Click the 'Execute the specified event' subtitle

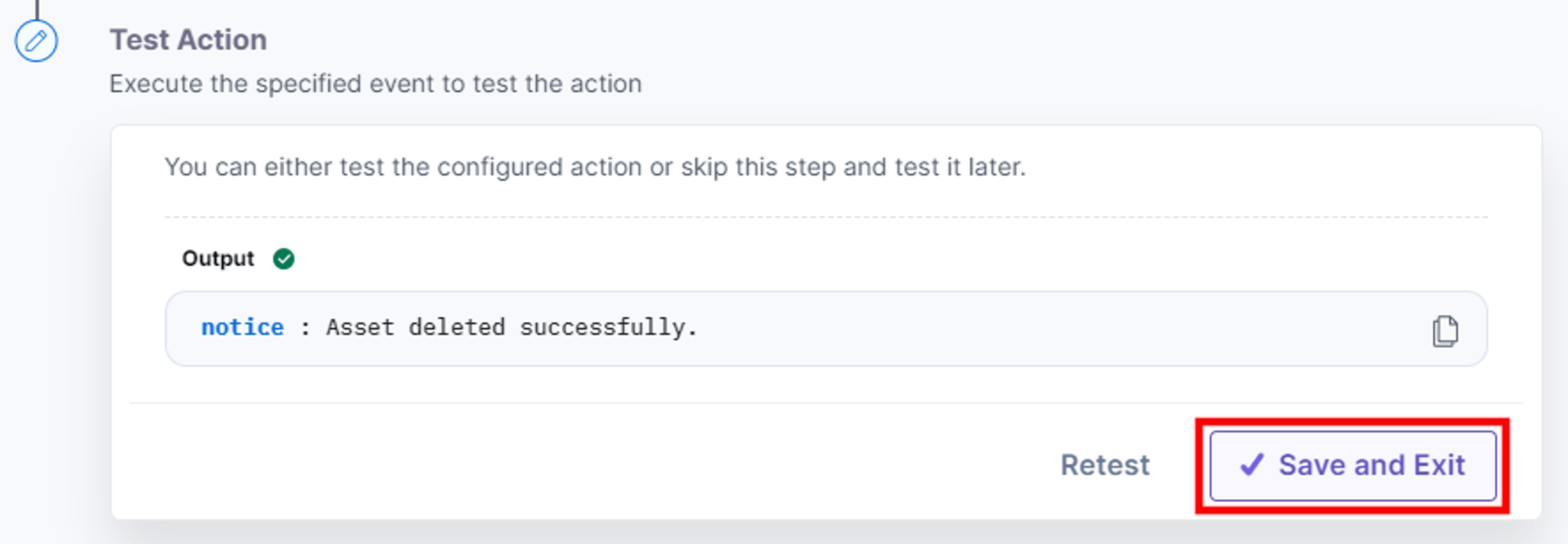376,84
